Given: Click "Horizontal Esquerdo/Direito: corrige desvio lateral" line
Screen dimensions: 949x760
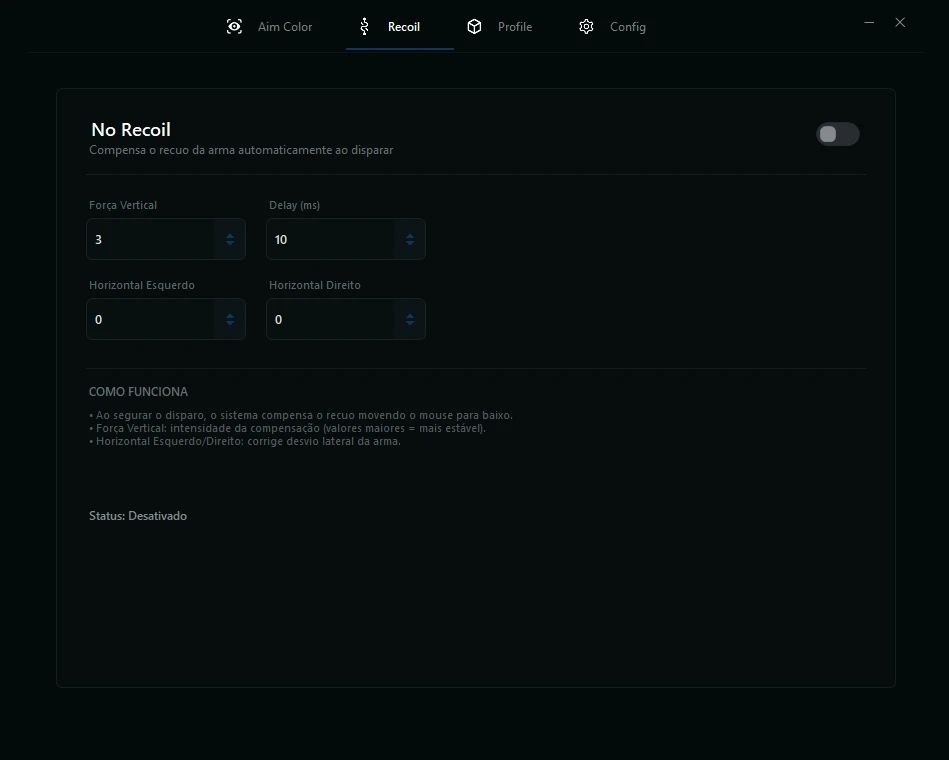Looking at the screenshot, I should [245, 441].
